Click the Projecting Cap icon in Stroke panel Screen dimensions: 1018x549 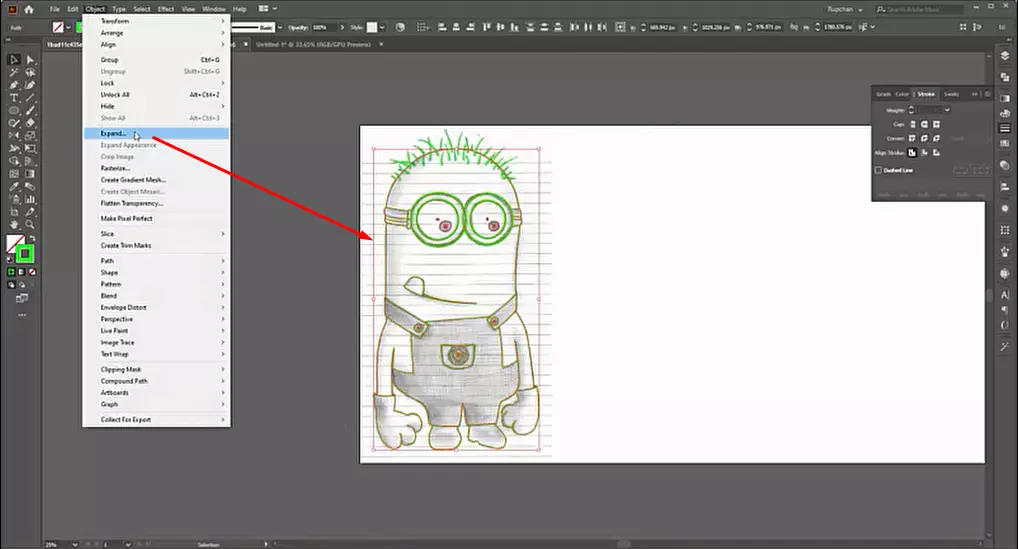(936, 124)
